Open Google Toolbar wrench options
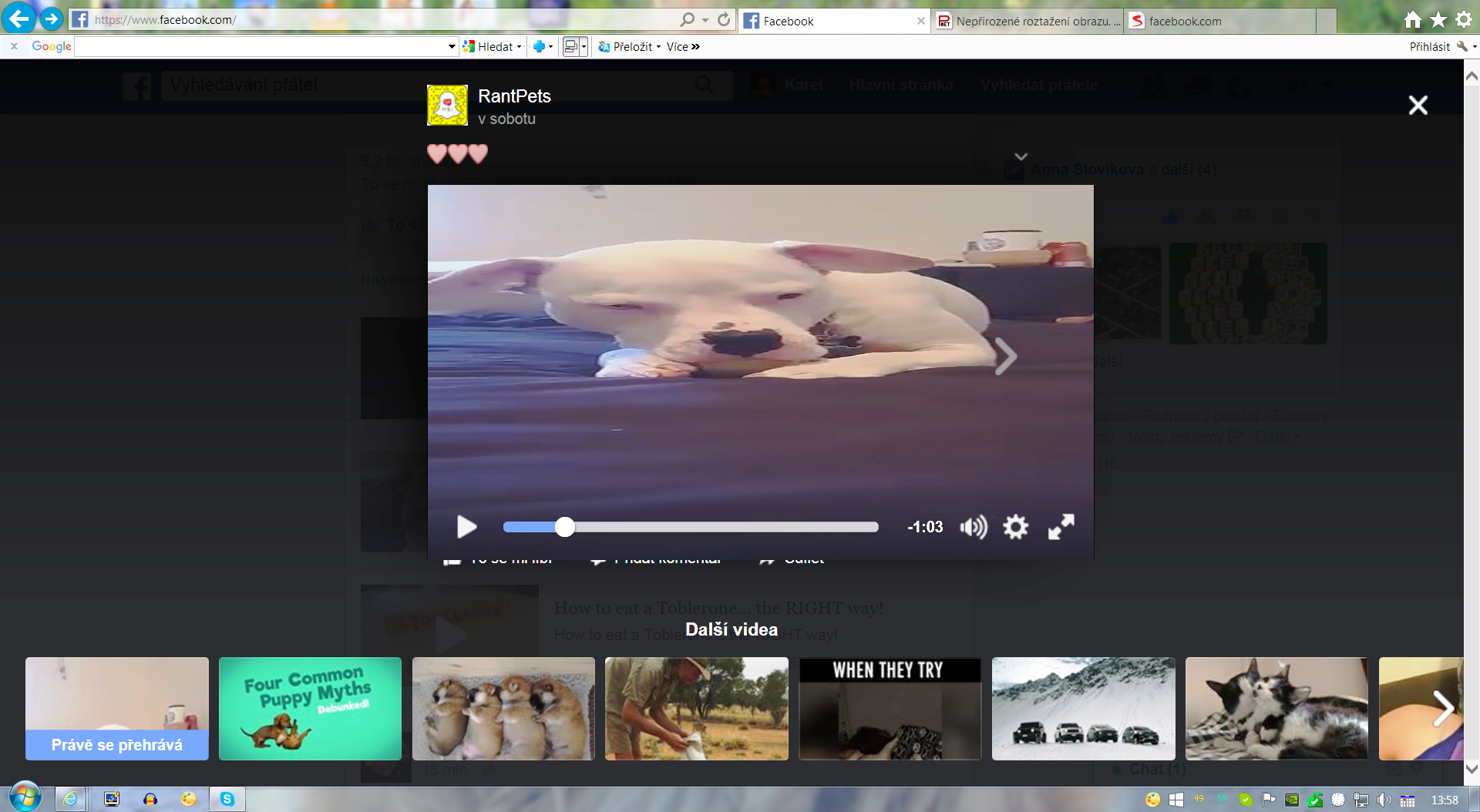1480x812 pixels. (1462, 47)
